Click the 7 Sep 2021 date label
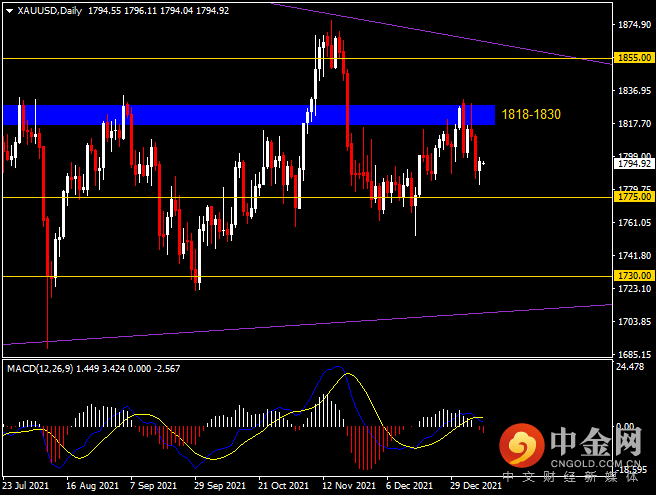This screenshot has height=495, width=656. coord(153,486)
